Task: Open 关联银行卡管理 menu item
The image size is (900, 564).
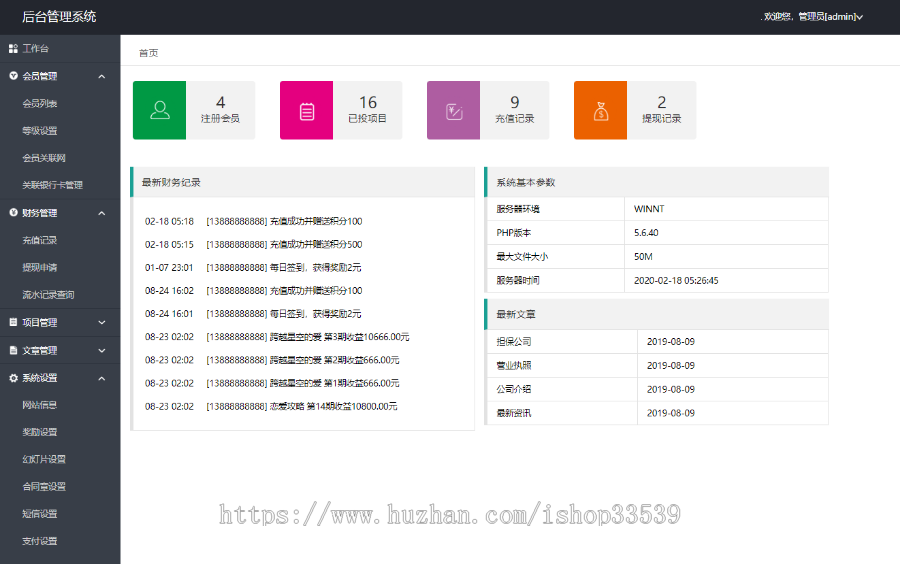Action: [x=52, y=185]
